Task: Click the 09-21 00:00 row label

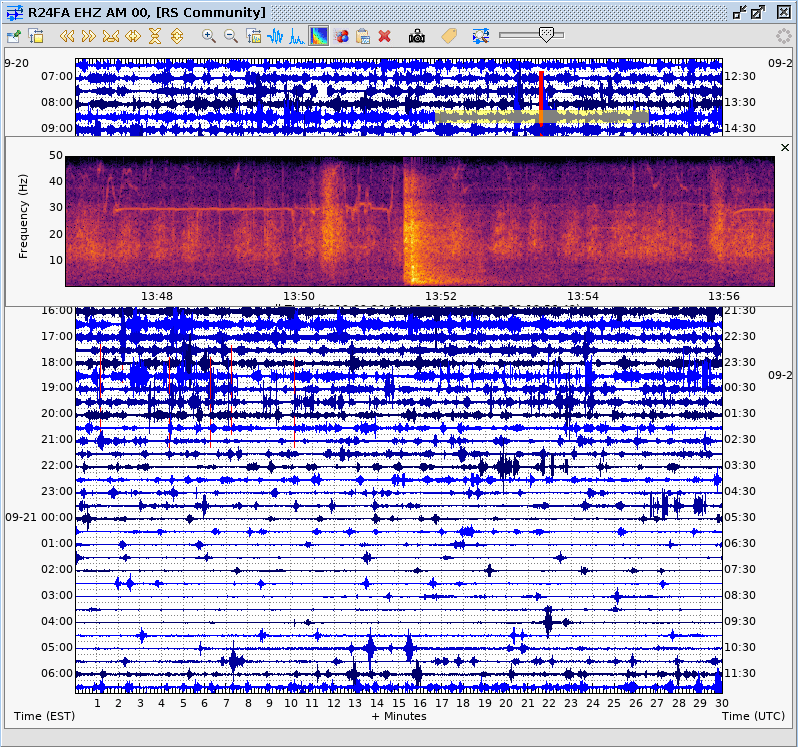Action: pyautogui.click(x=39, y=517)
